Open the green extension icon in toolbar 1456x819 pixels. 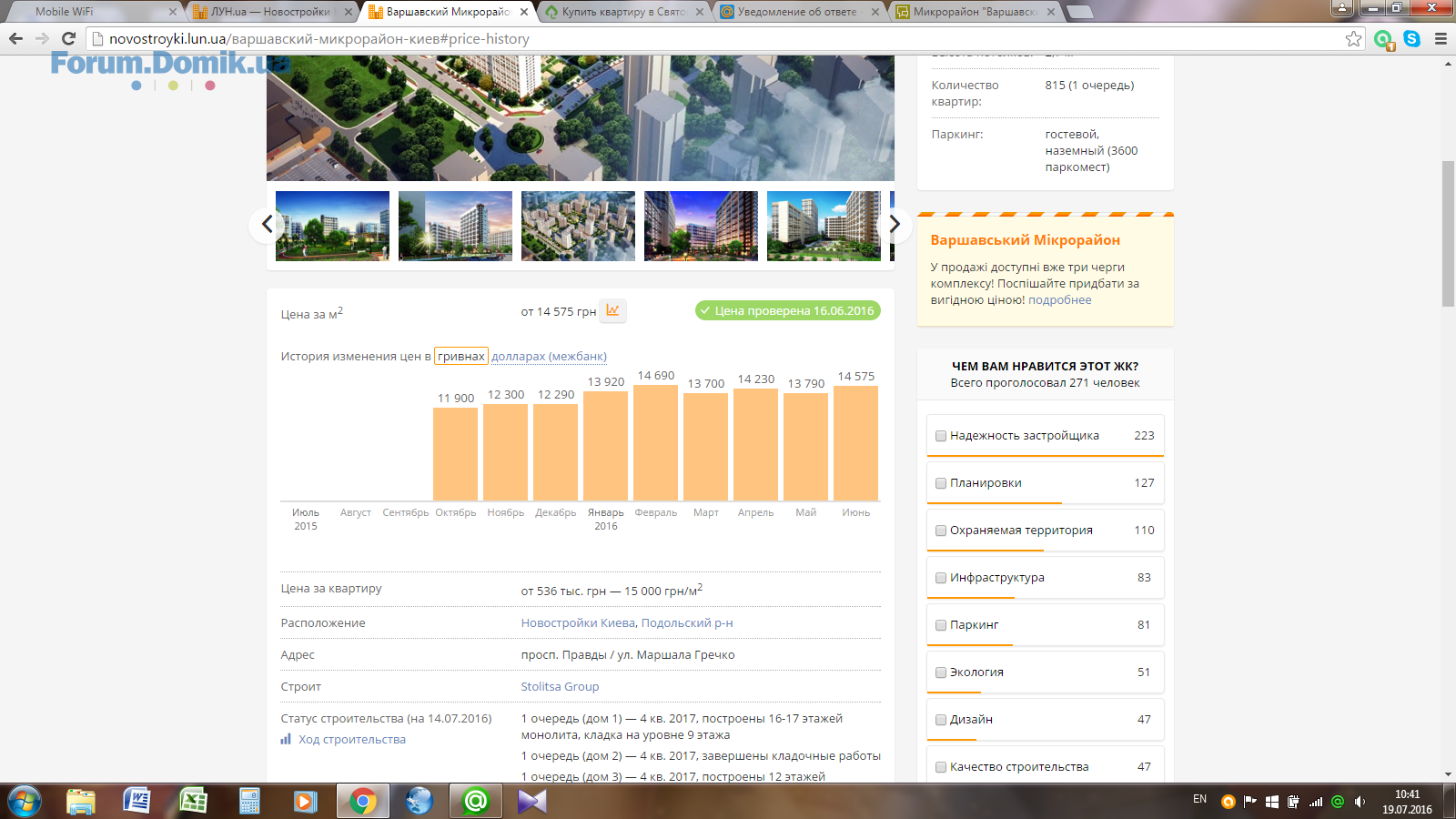[x=1384, y=39]
